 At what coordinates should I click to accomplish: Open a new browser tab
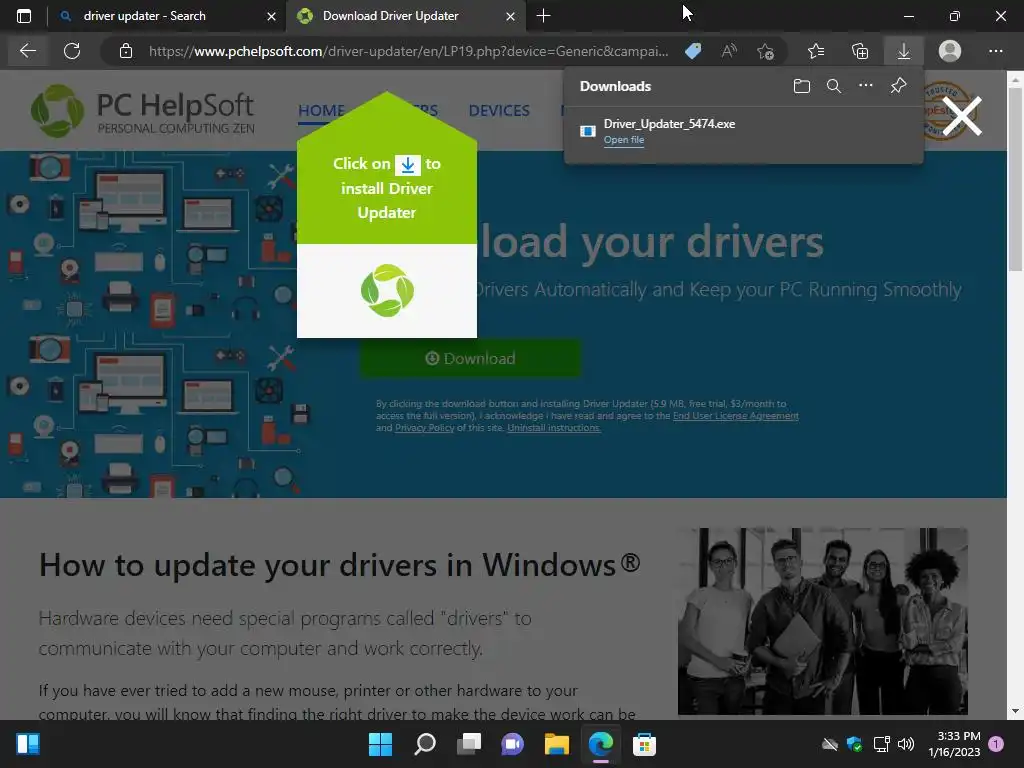pyautogui.click(x=543, y=16)
